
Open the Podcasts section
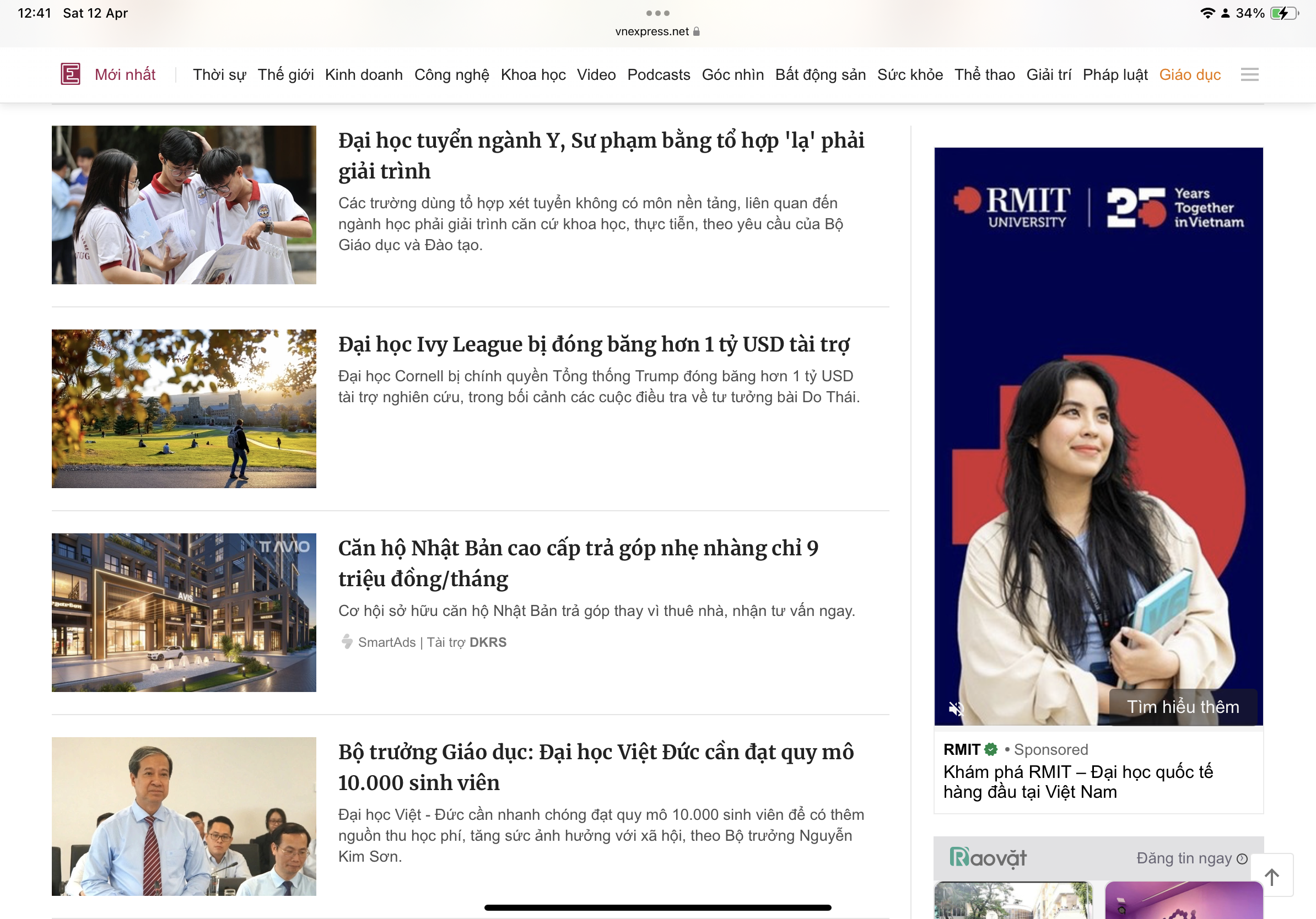tap(659, 74)
